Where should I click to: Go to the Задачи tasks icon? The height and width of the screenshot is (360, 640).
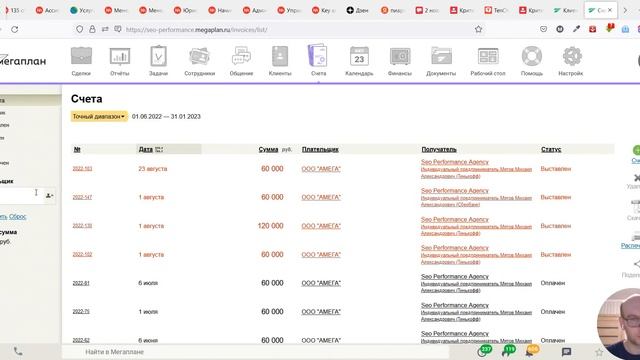158,56
